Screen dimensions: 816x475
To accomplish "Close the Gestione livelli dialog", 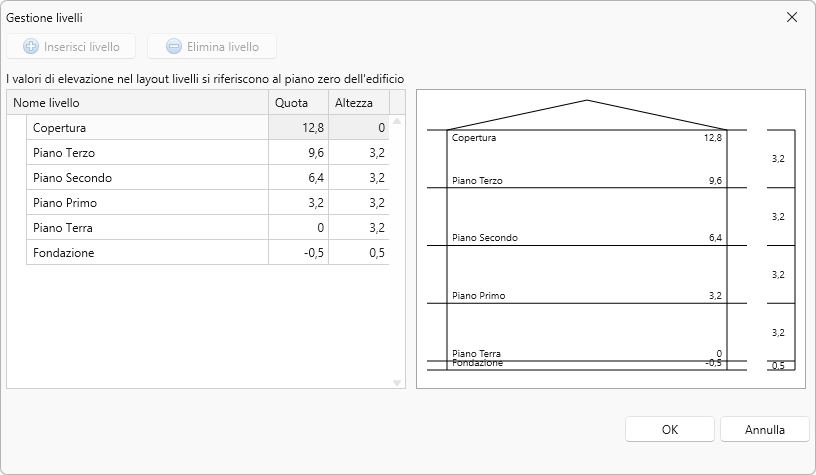I will point(792,17).
